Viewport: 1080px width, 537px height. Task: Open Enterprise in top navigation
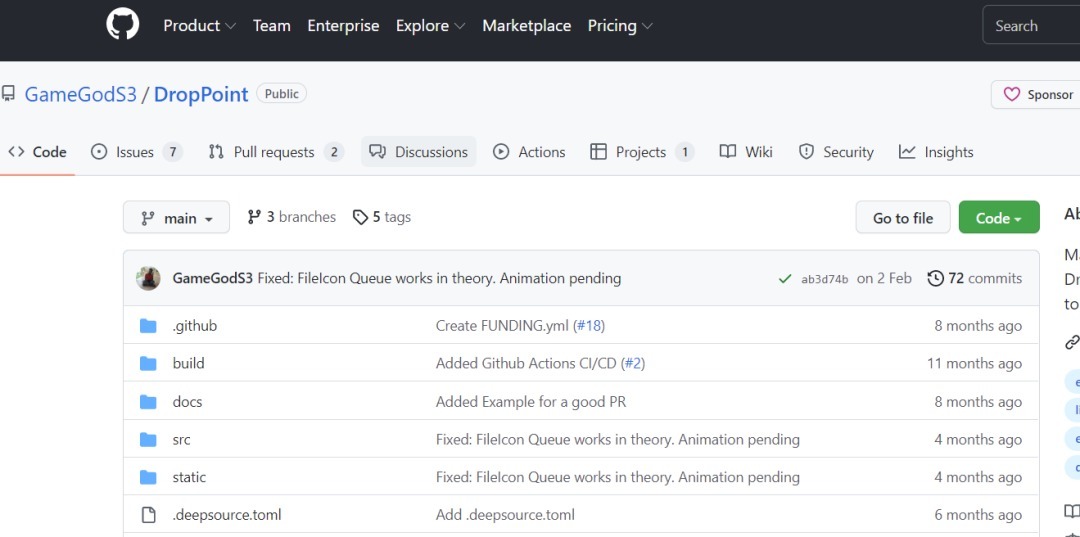[343, 26]
